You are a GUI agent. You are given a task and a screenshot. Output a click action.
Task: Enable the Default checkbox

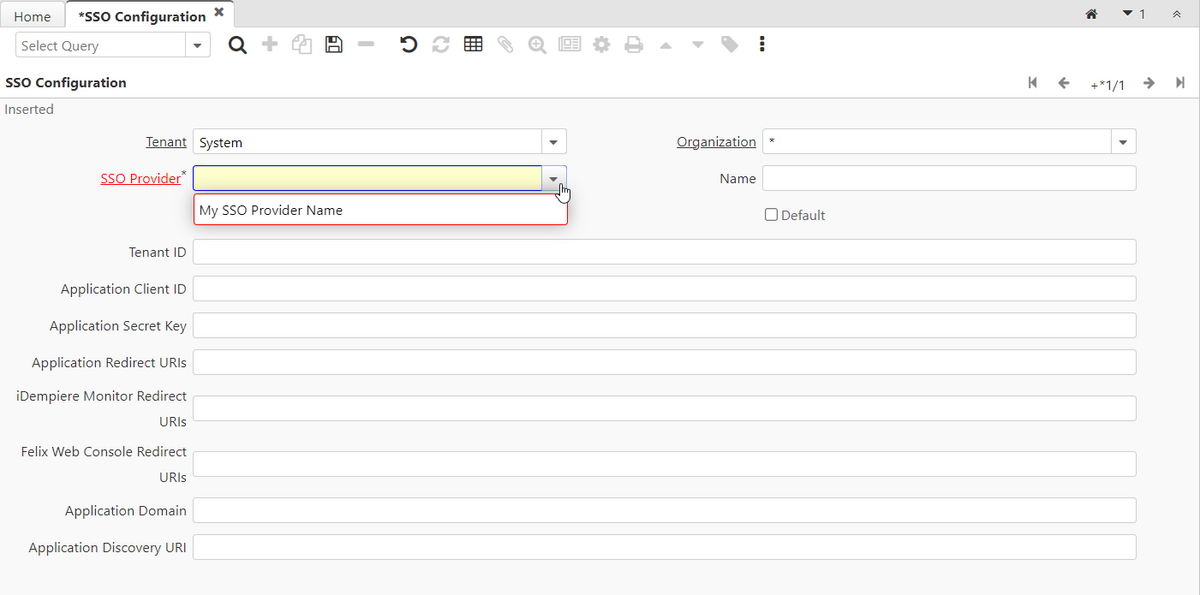point(771,215)
